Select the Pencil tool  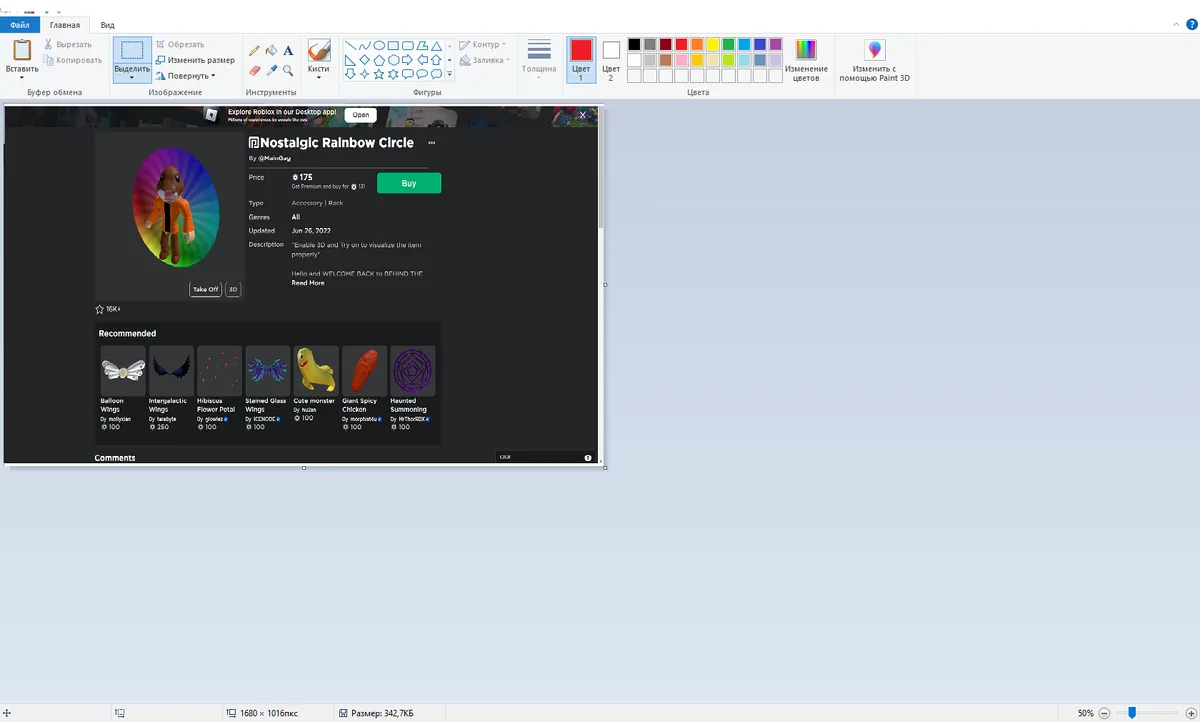tap(254, 50)
